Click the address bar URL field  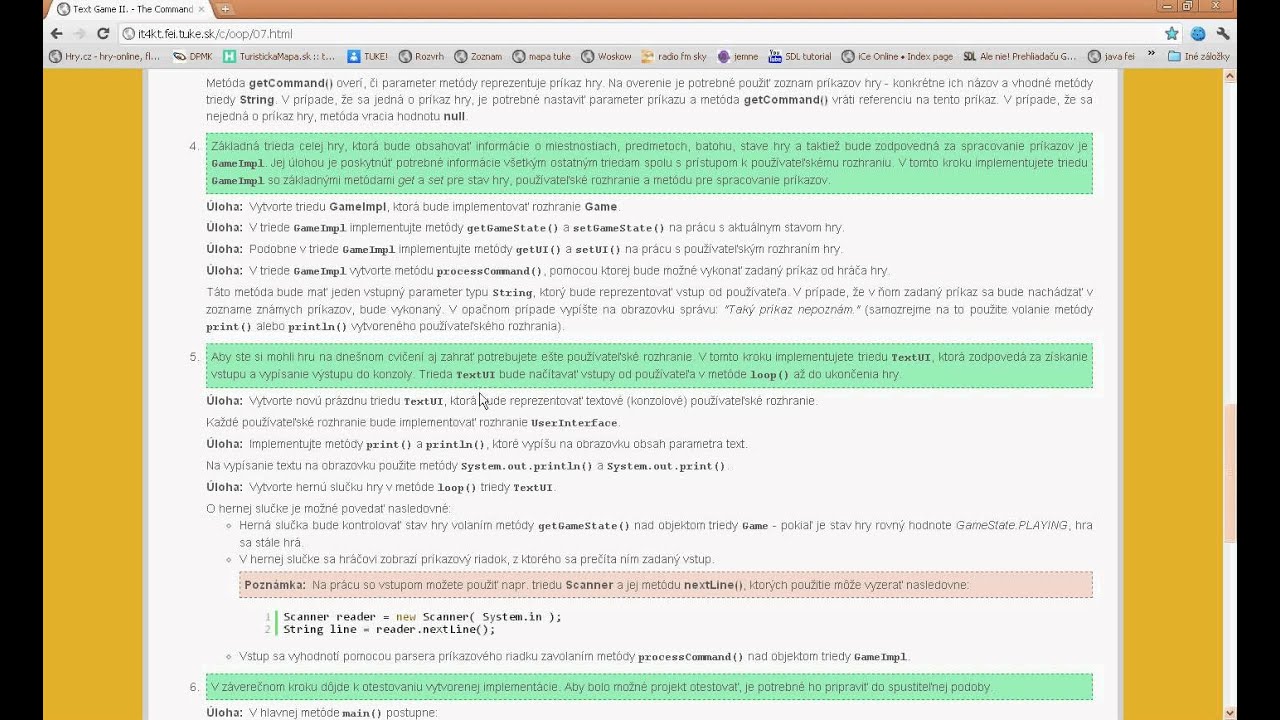point(640,33)
